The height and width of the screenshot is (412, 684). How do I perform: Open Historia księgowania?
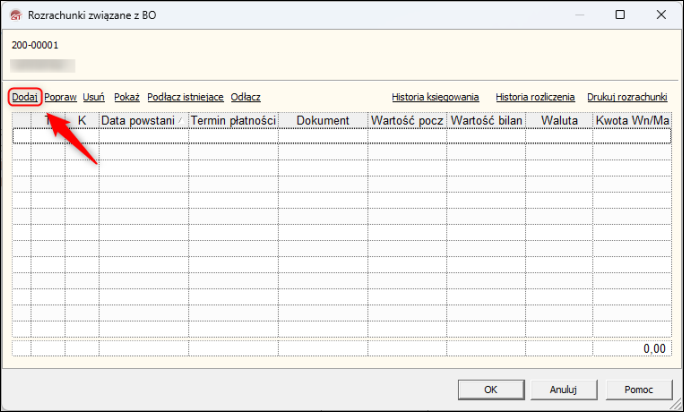435,97
